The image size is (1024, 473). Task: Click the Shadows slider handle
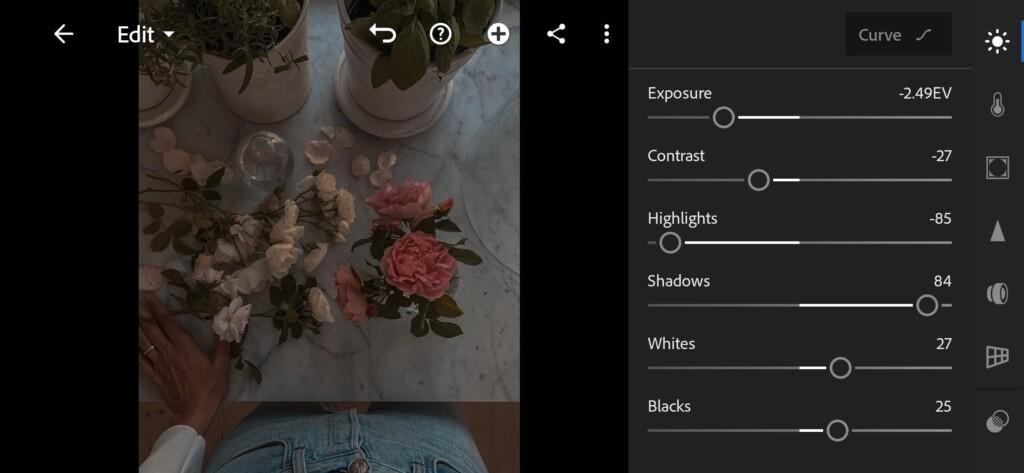[927, 306]
